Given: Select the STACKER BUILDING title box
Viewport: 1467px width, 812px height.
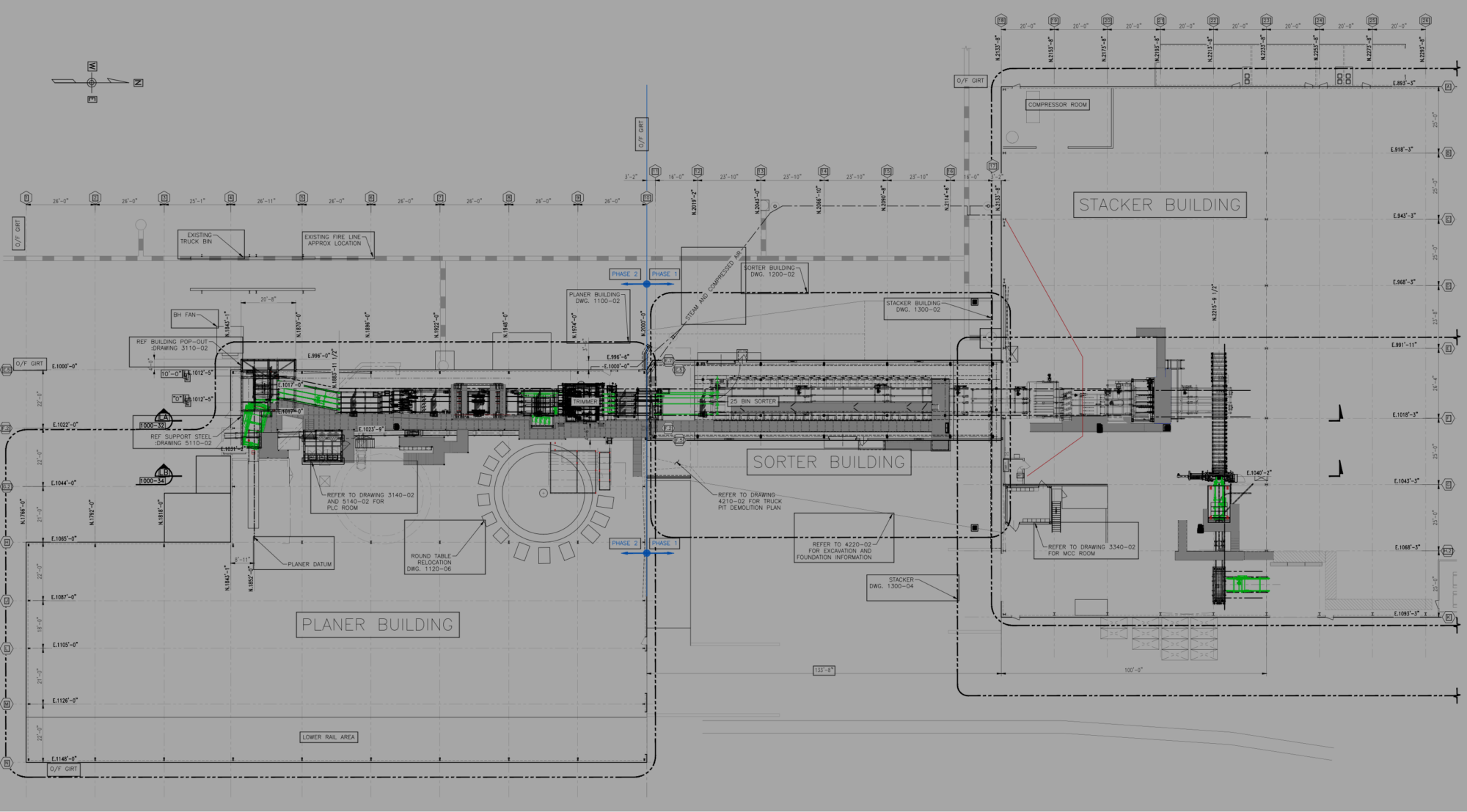Looking at the screenshot, I should [x=1159, y=205].
